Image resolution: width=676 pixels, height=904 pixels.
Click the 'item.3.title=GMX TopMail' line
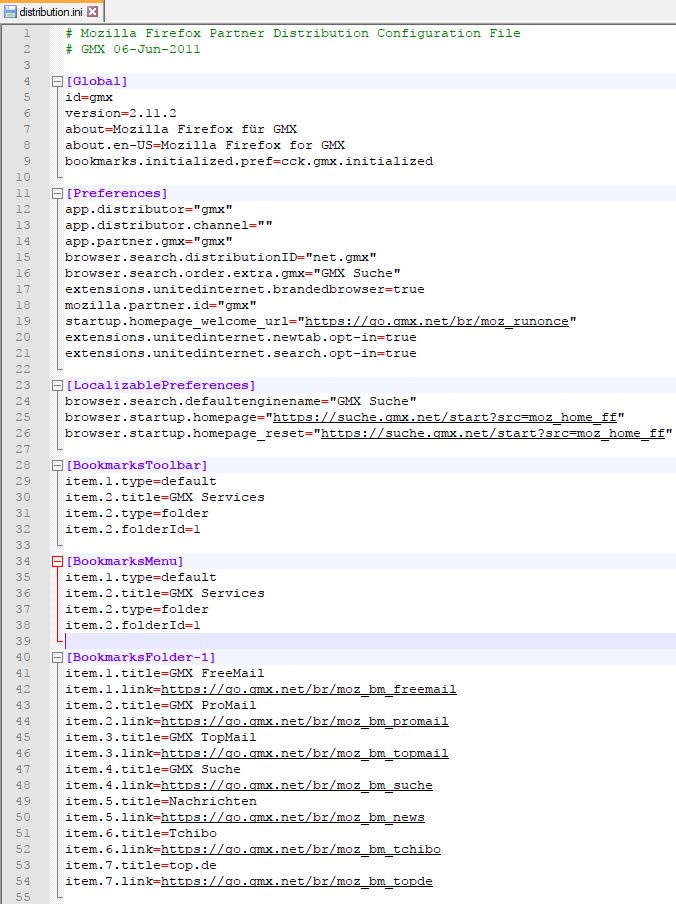tap(161, 737)
